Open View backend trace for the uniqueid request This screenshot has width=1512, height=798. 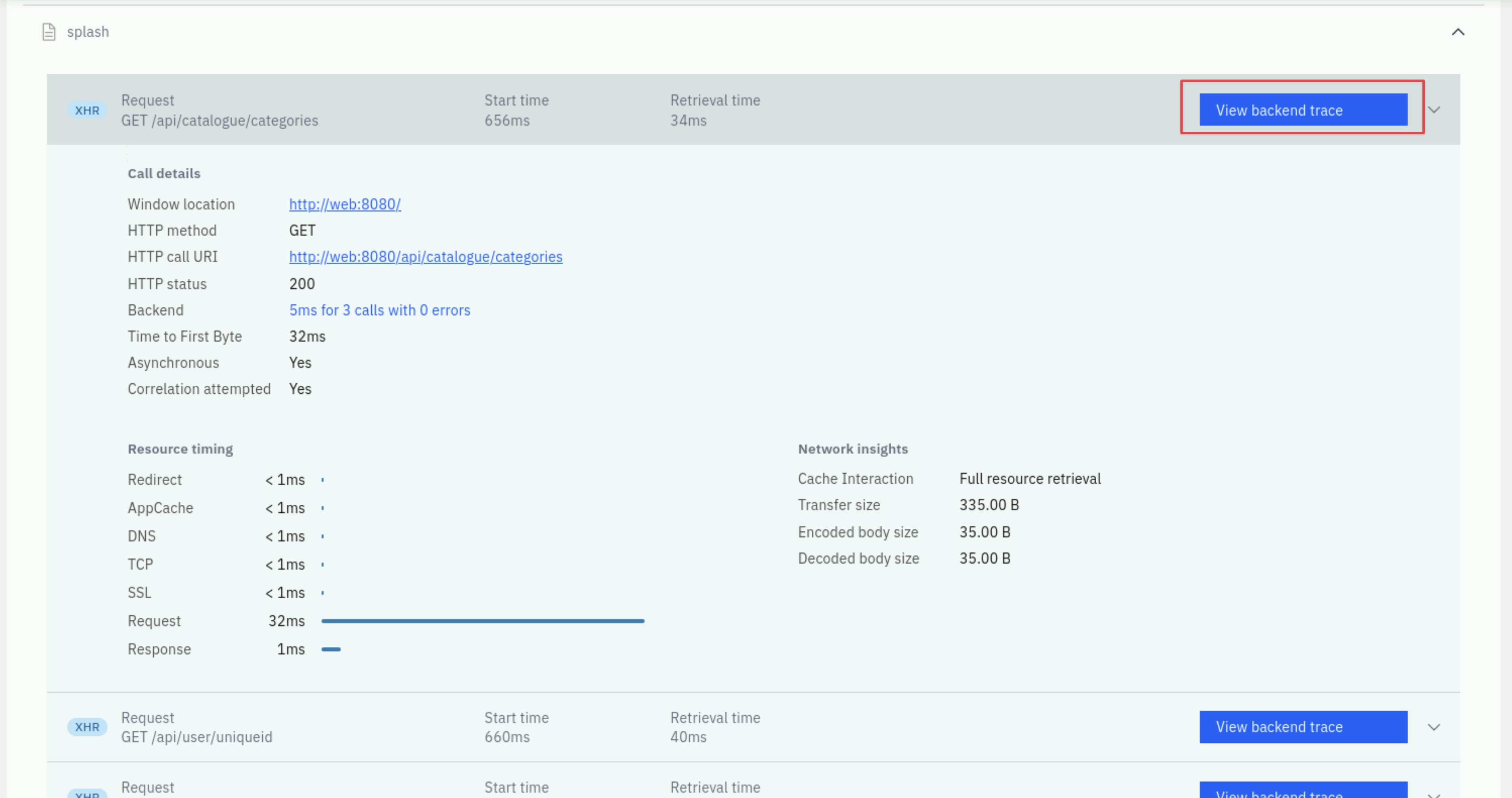(x=1303, y=727)
